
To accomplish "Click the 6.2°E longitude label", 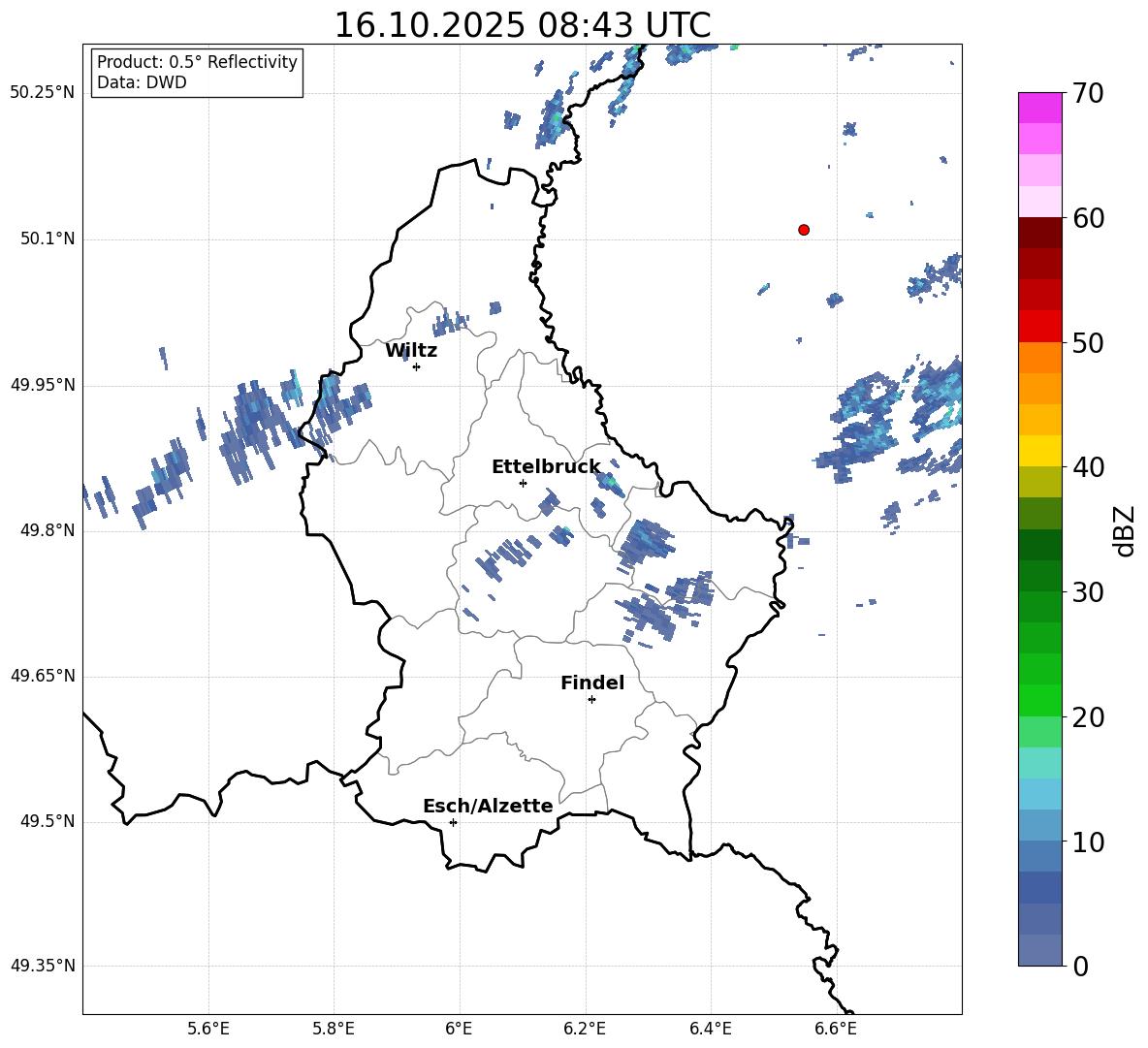I will 585,1029.
